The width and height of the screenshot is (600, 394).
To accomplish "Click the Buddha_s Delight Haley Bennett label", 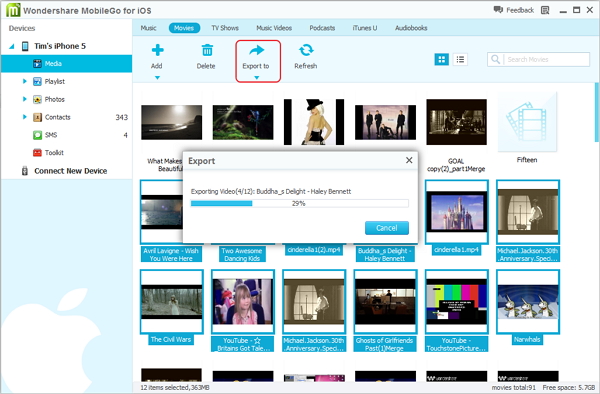I will pyautogui.click(x=384, y=255).
